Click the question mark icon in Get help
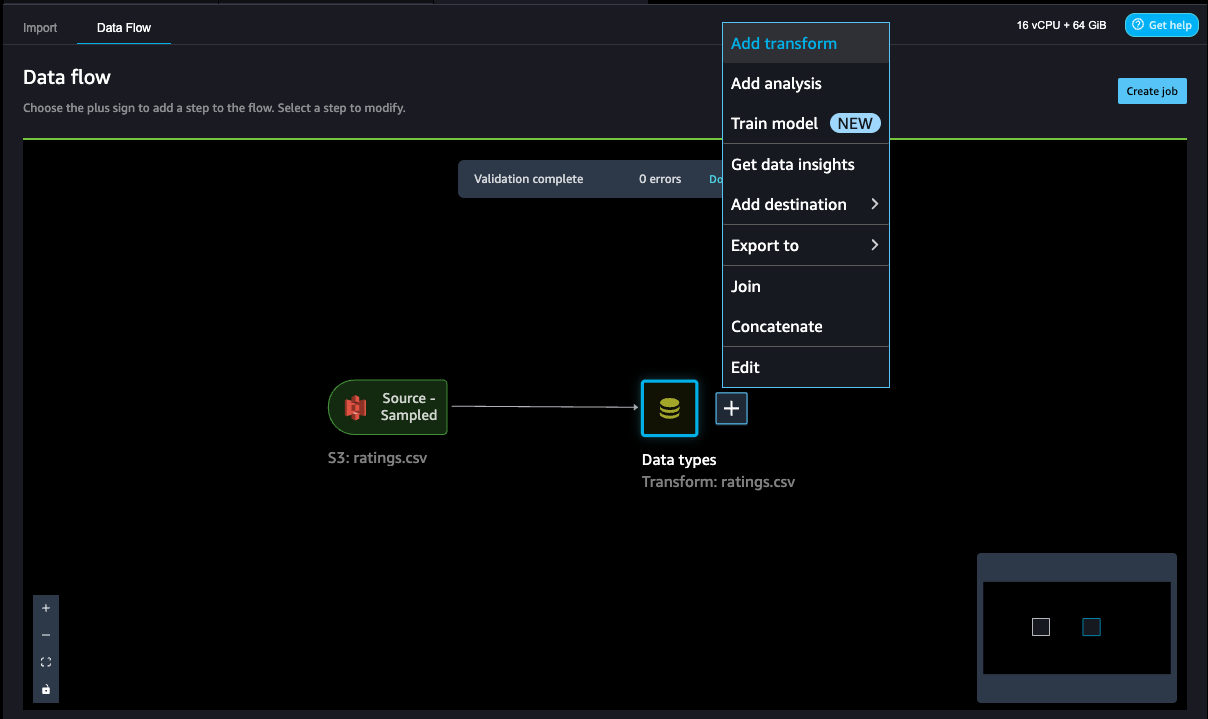Screen dimensions: 1208x719 (x=1138, y=25)
